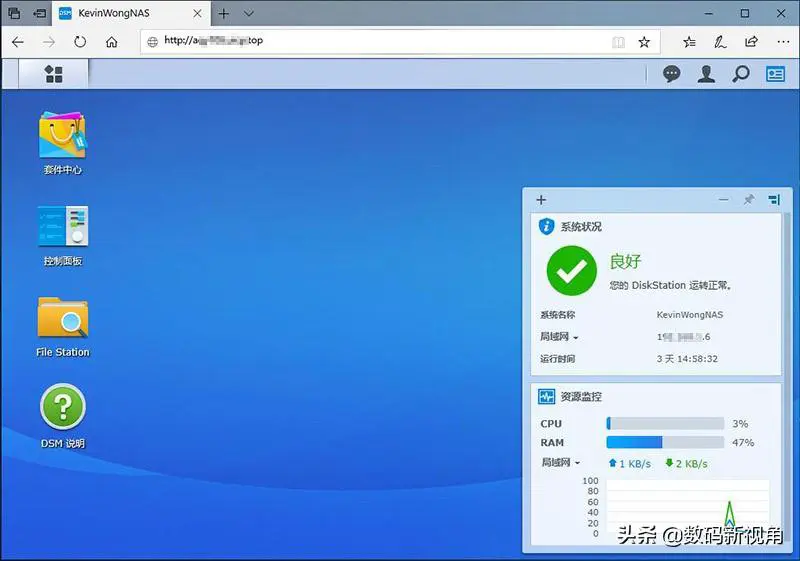Open the Package Center (套件中心) desktop icon
Viewport: 800px width, 561px height.
click(62, 134)
